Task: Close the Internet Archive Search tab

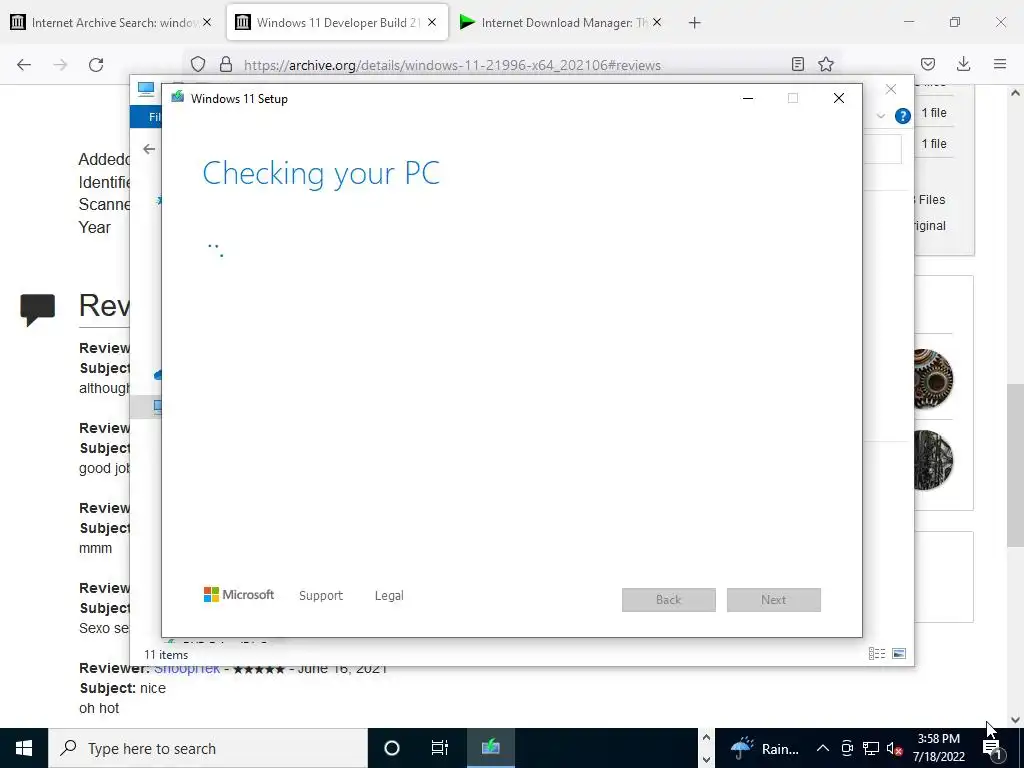Action: coord(207,22)
